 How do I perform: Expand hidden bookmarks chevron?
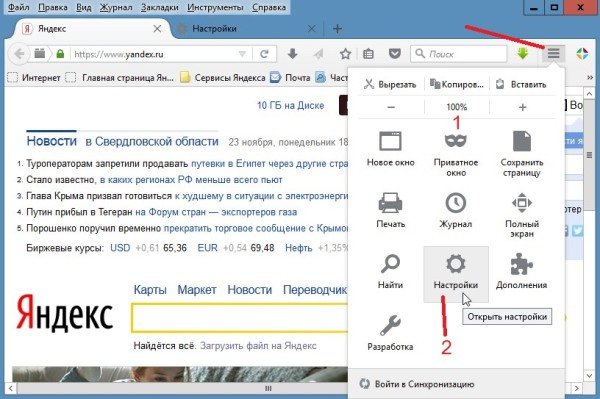click(590, 77)
